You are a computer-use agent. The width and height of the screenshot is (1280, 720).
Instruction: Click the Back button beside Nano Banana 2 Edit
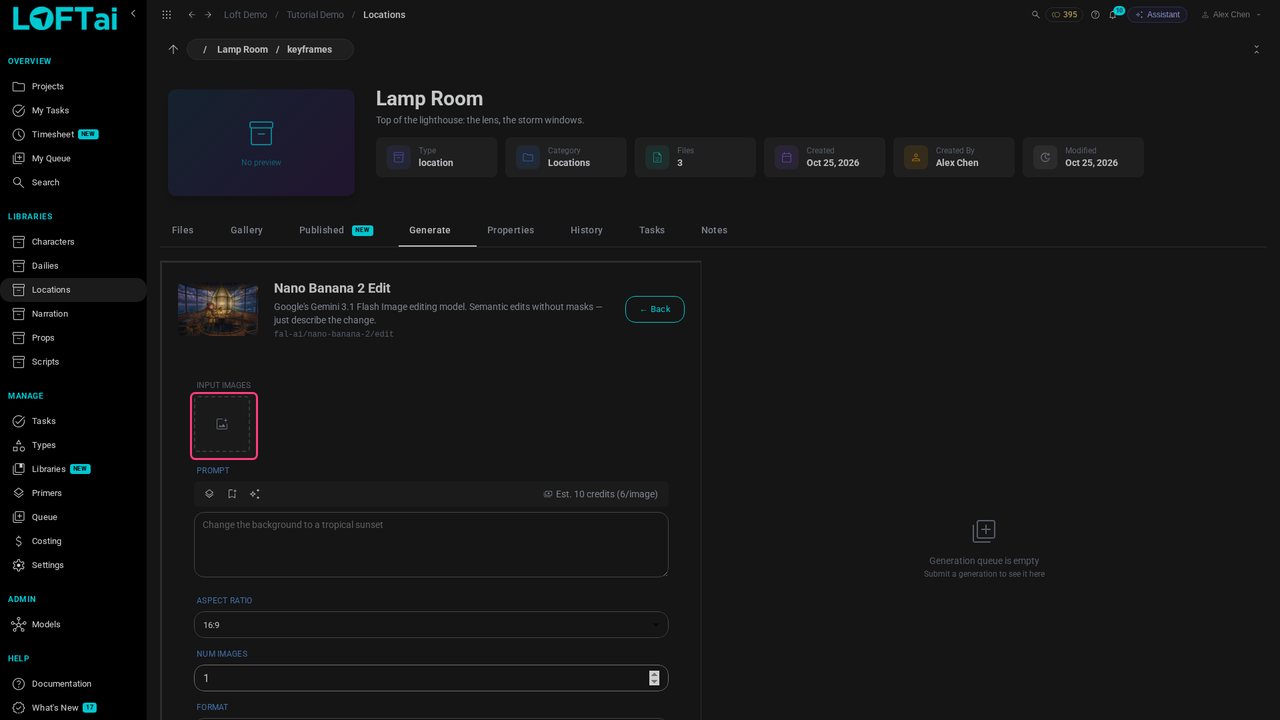click(655, 309)
